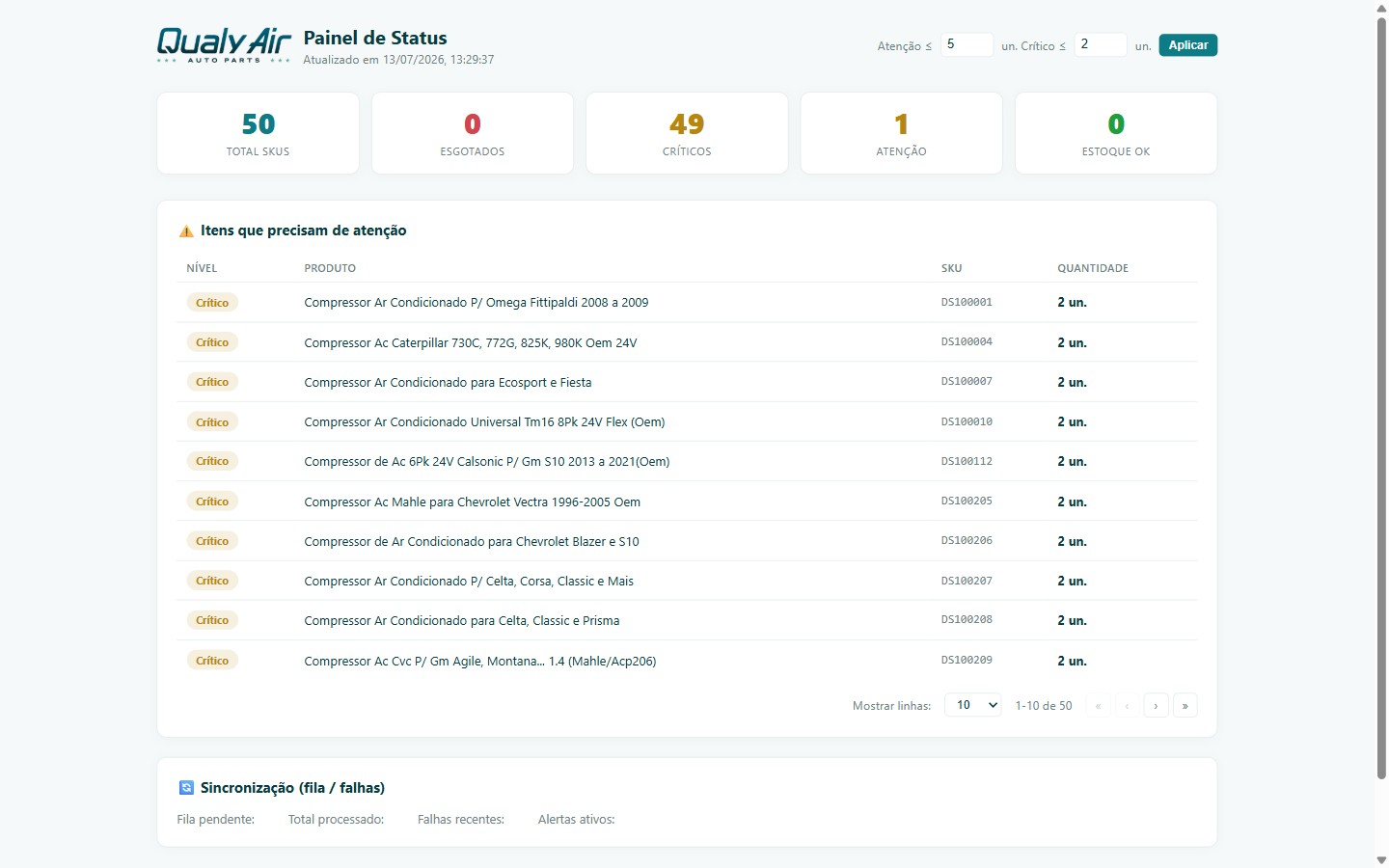The width and height of the screenshot is (1389, 868).
Task: Click SKU code DS100208
Action: (967, 620)
